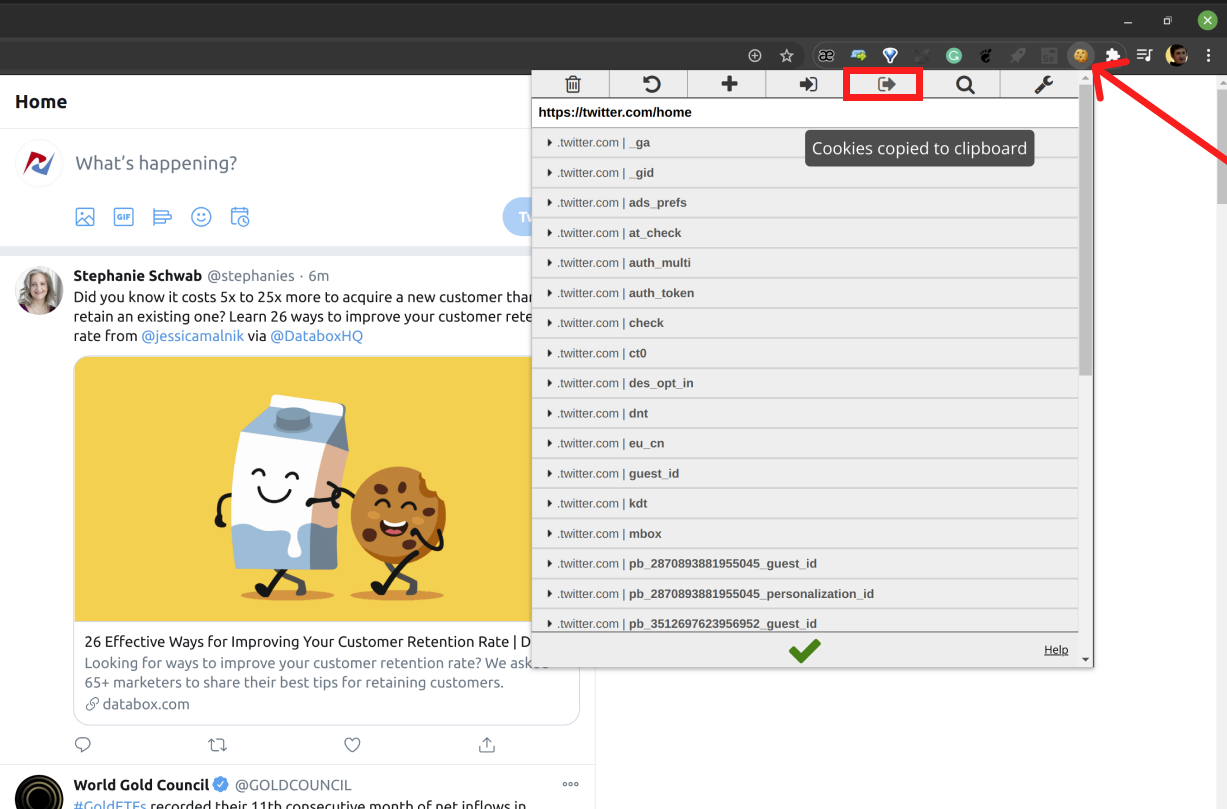Expand the ads_prefs cookie row
1227x809 pixels.
click(x=806, y=203)
